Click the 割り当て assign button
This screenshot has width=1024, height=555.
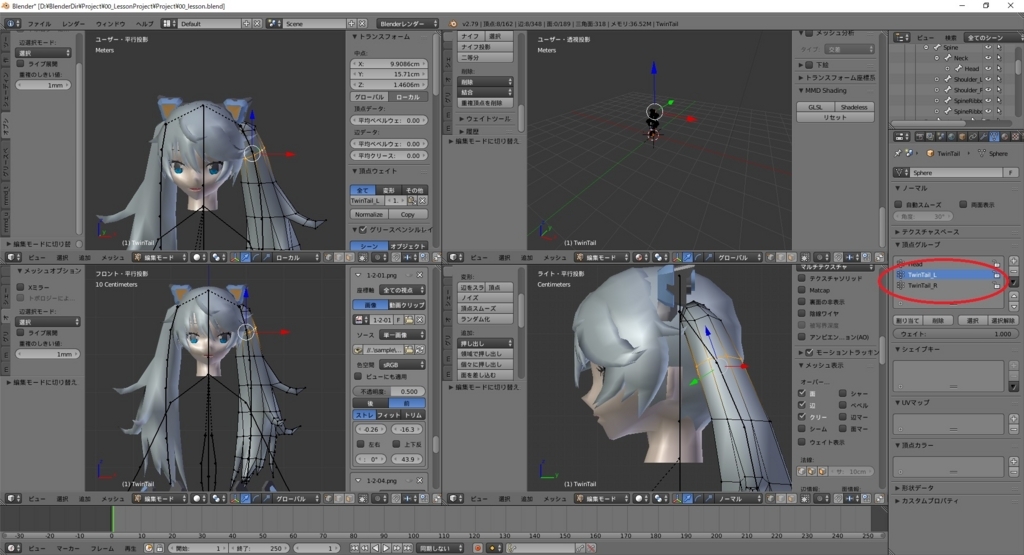coord(907,321)
